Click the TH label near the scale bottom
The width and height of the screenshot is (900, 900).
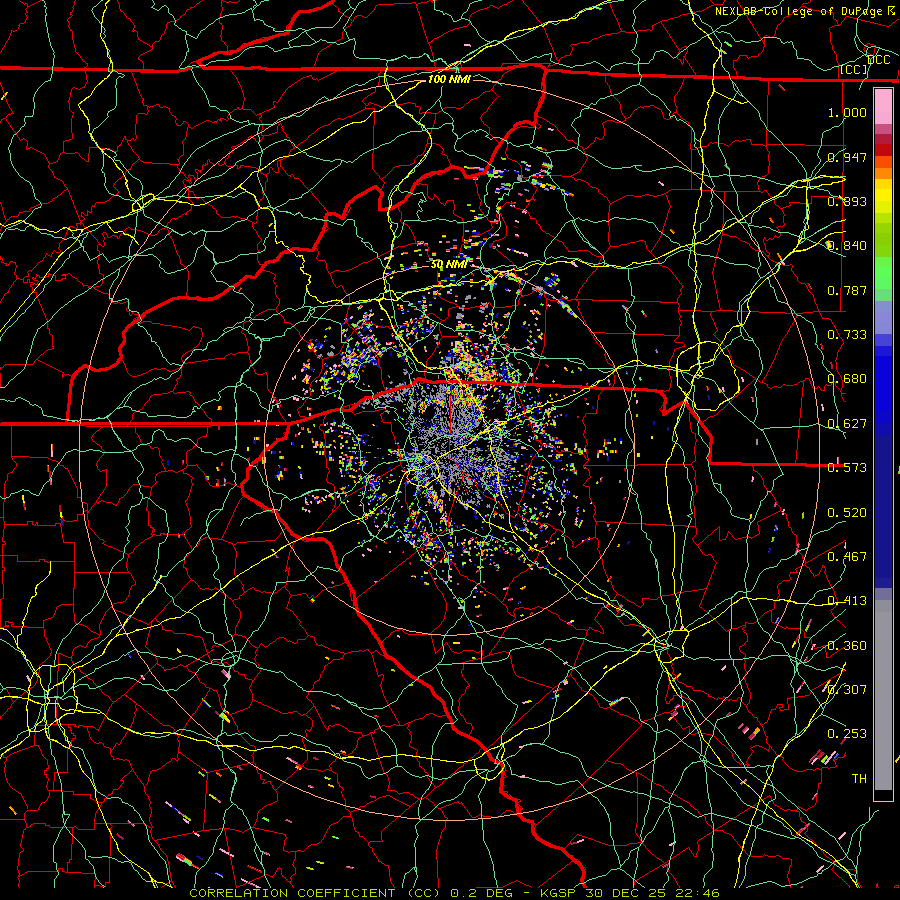point(859,778)
